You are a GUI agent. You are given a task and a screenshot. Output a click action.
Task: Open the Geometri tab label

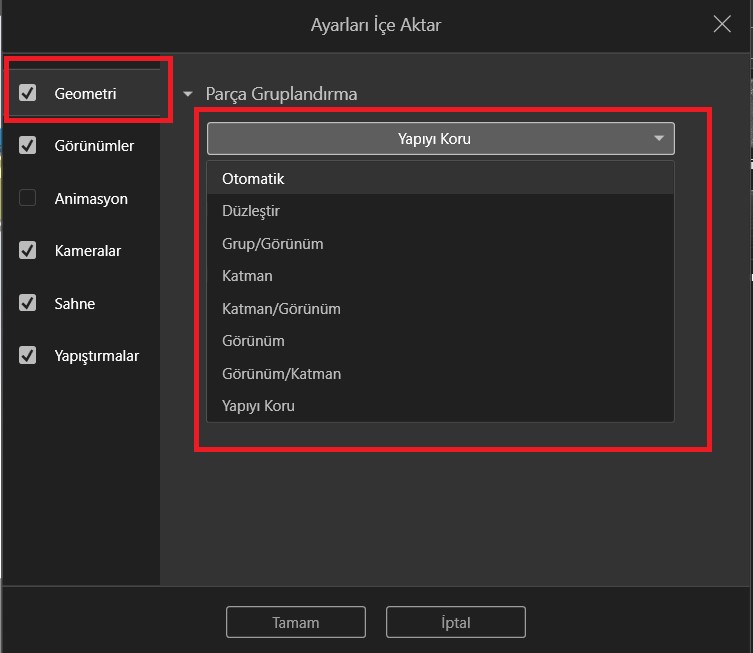tap(86, 94)
